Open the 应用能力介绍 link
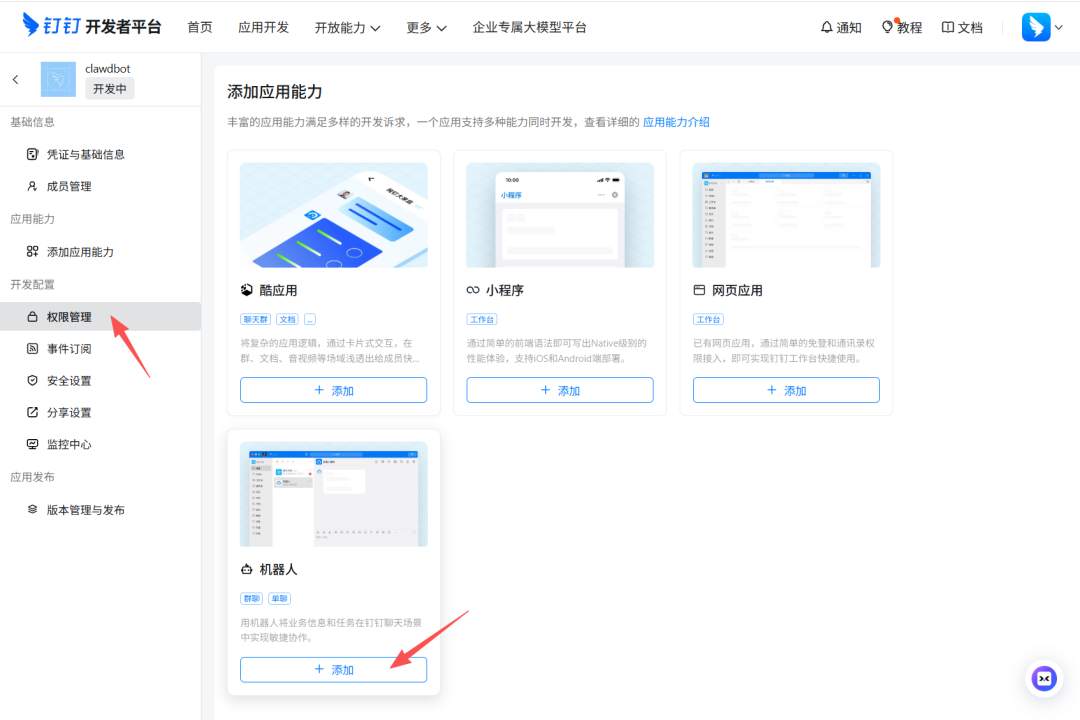This screenshot has height=720, width=1080. (676, 122)
